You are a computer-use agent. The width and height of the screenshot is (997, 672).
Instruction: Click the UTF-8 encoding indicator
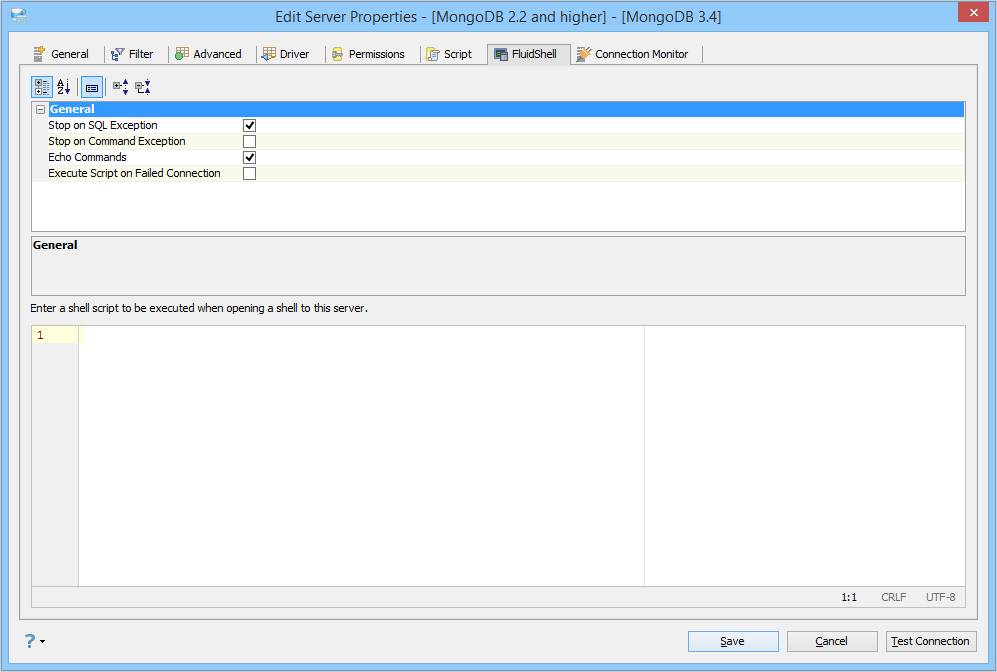point(940,597)
